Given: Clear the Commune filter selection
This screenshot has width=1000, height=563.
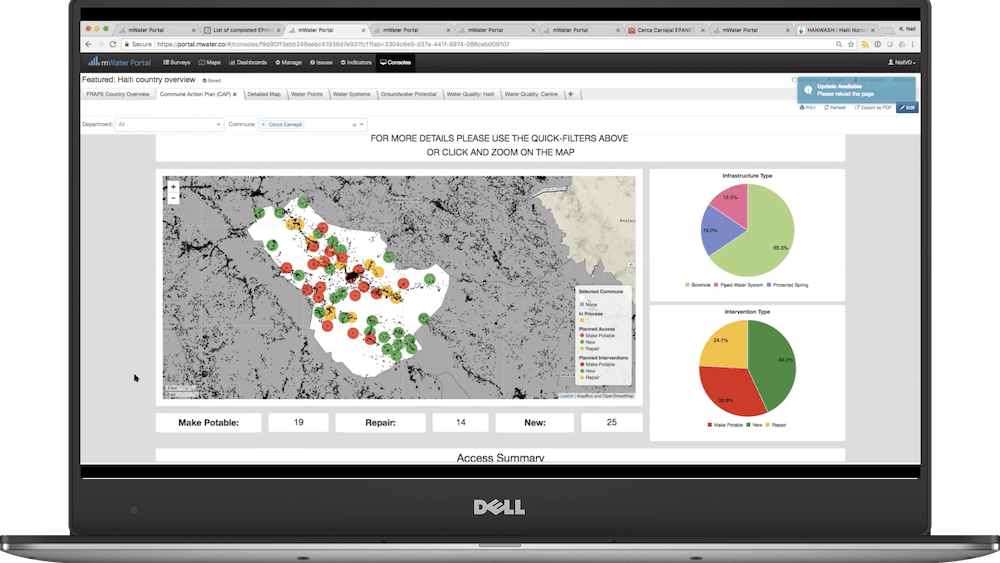Looking at the screenshot, I should [x=354, y=125].
